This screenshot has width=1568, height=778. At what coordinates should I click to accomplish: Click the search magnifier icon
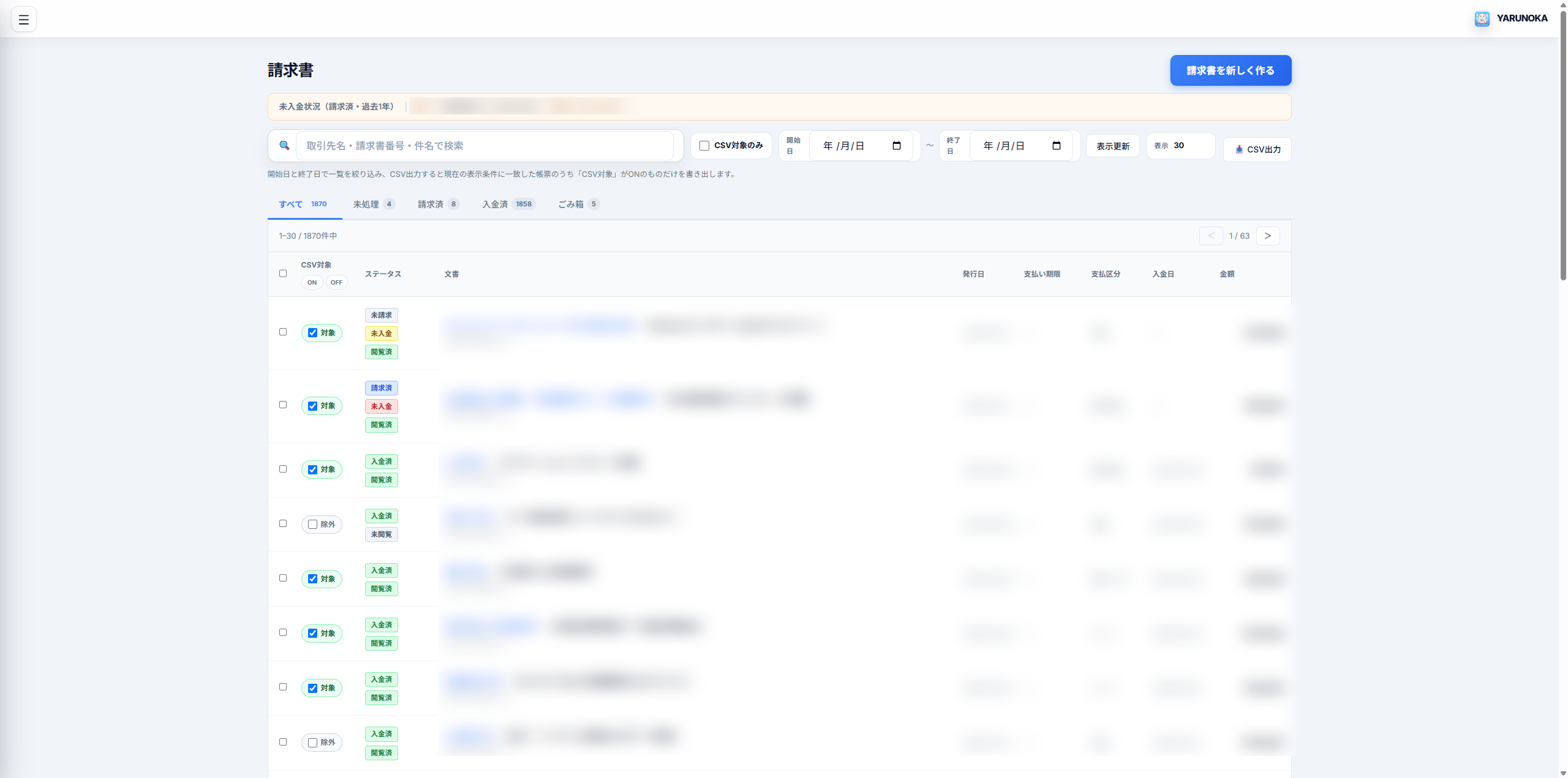[x=284, y=146]
